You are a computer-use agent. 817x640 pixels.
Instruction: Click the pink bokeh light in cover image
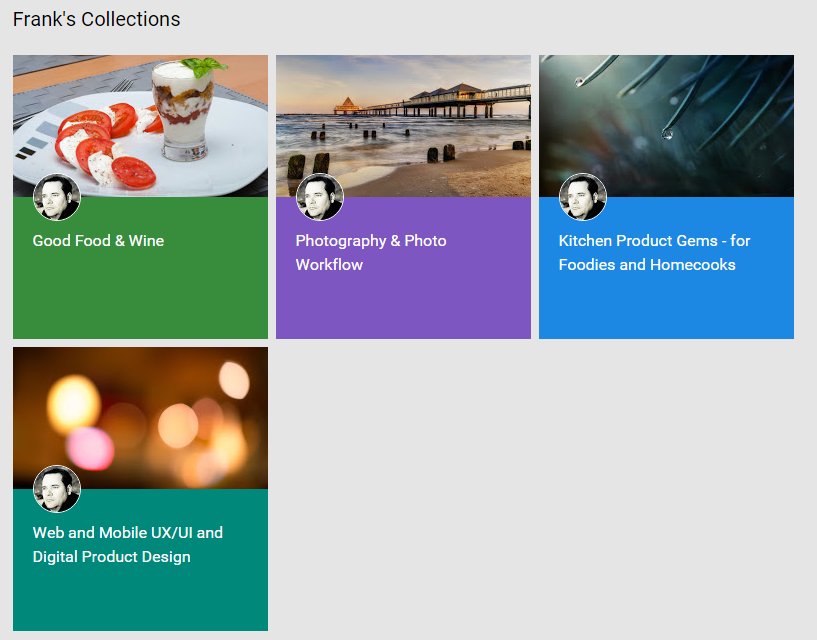tap(90, 449)
